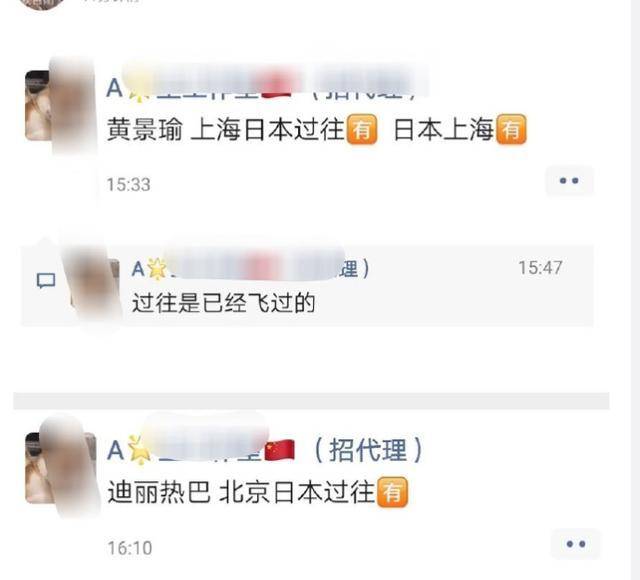This screenshot has width=640, height=580.
Task: Select the comment text 过往是已经飞过的
Action: tap(224, 303)
